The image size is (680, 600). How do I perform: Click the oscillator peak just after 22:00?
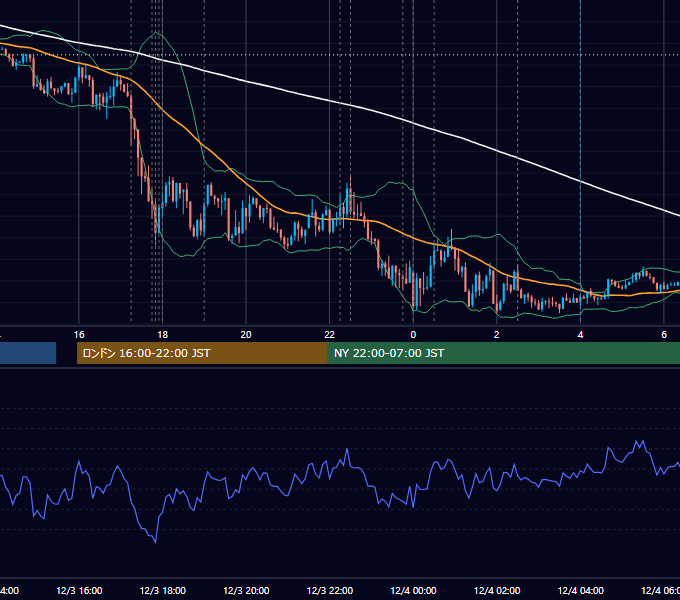tap(347, 450)
